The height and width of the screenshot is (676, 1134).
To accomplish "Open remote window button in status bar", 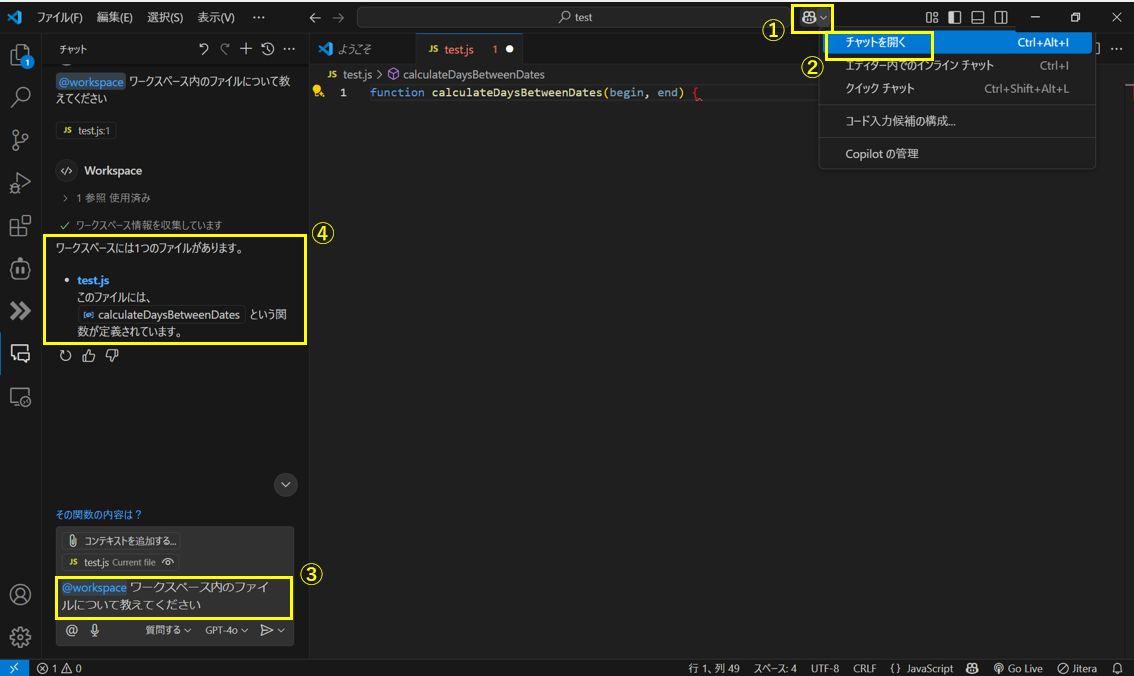I will pos(14,668).
